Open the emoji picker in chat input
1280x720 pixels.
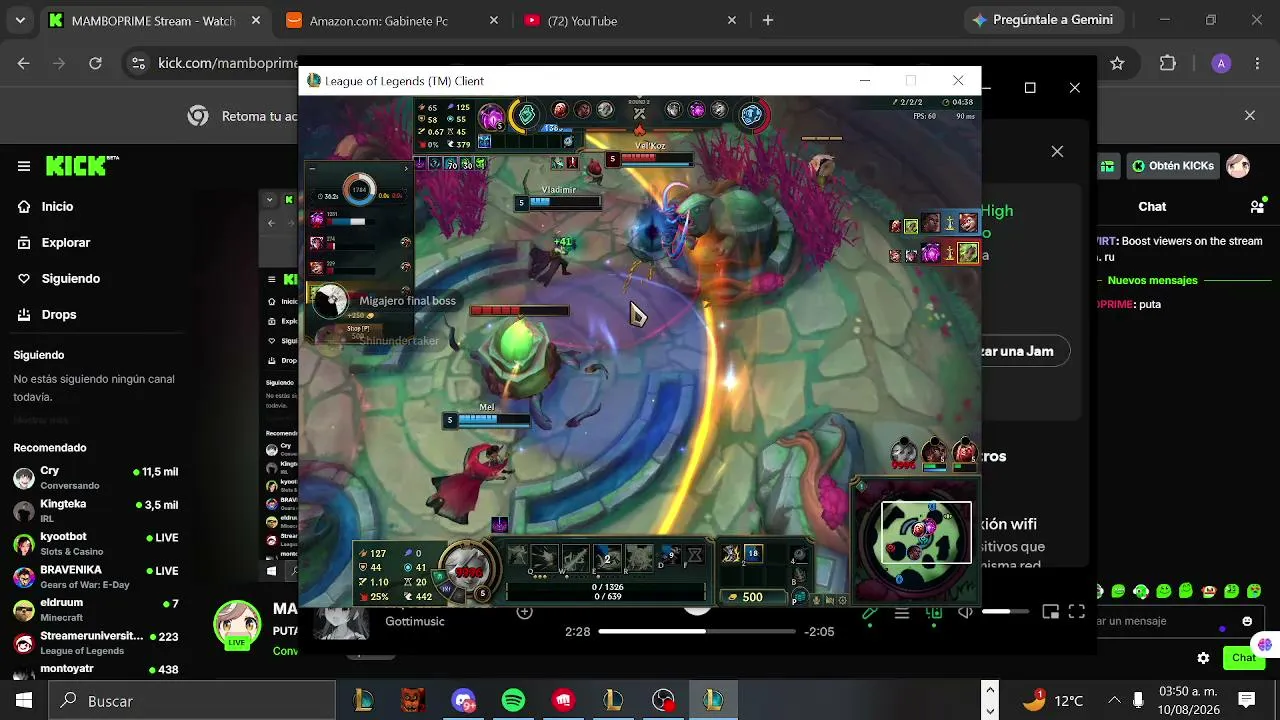pyautogui.click(x=1247, y=621)
